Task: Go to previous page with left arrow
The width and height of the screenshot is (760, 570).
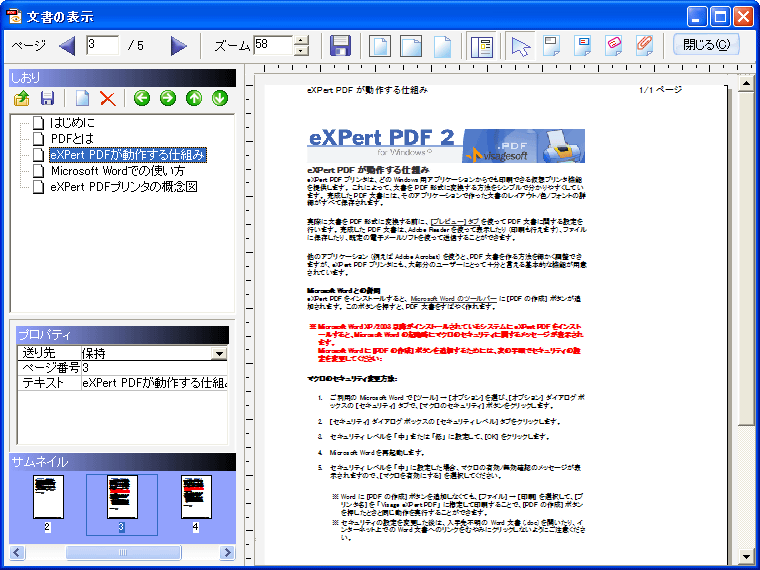Action: click(x=67, y=46)
